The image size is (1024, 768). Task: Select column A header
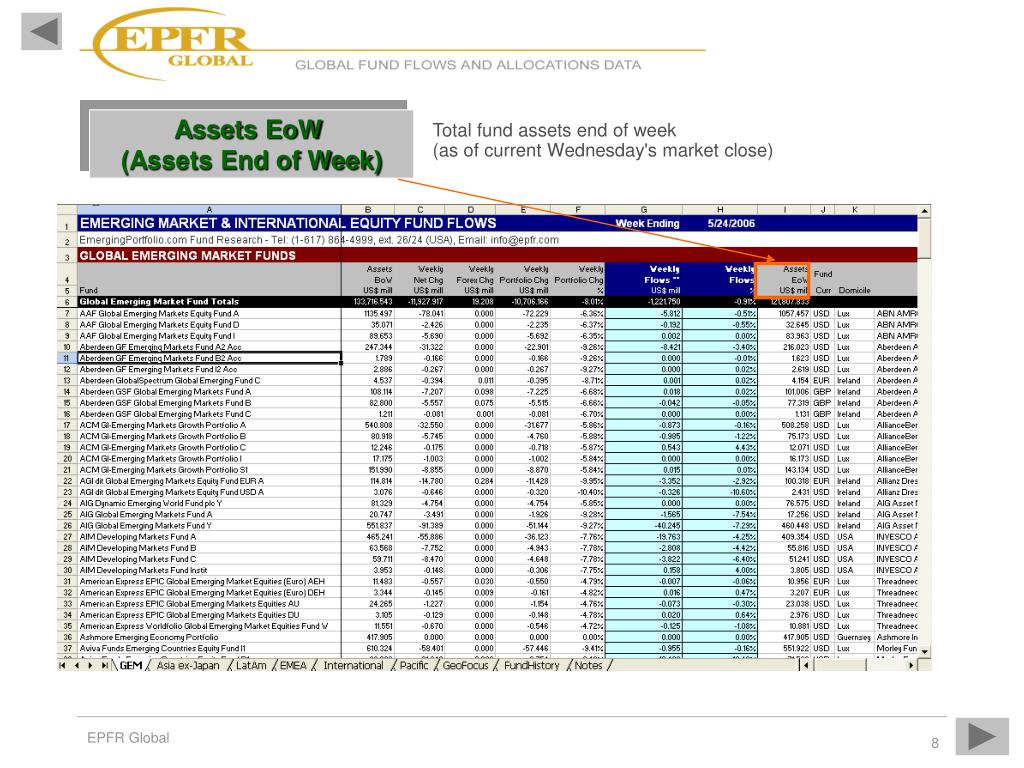pos(209,210)
